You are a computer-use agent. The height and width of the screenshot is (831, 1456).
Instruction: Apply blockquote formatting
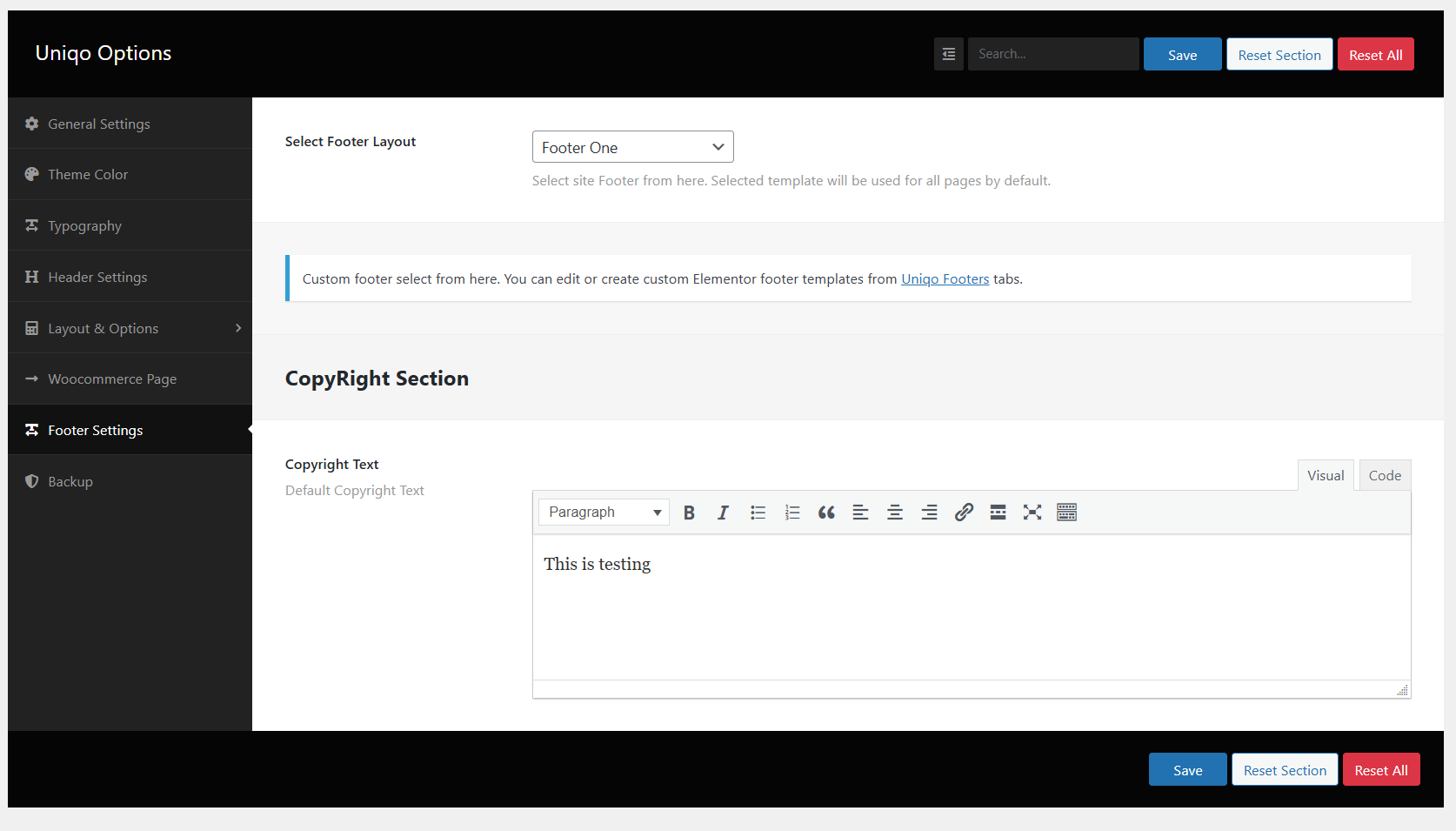[826, 513]
